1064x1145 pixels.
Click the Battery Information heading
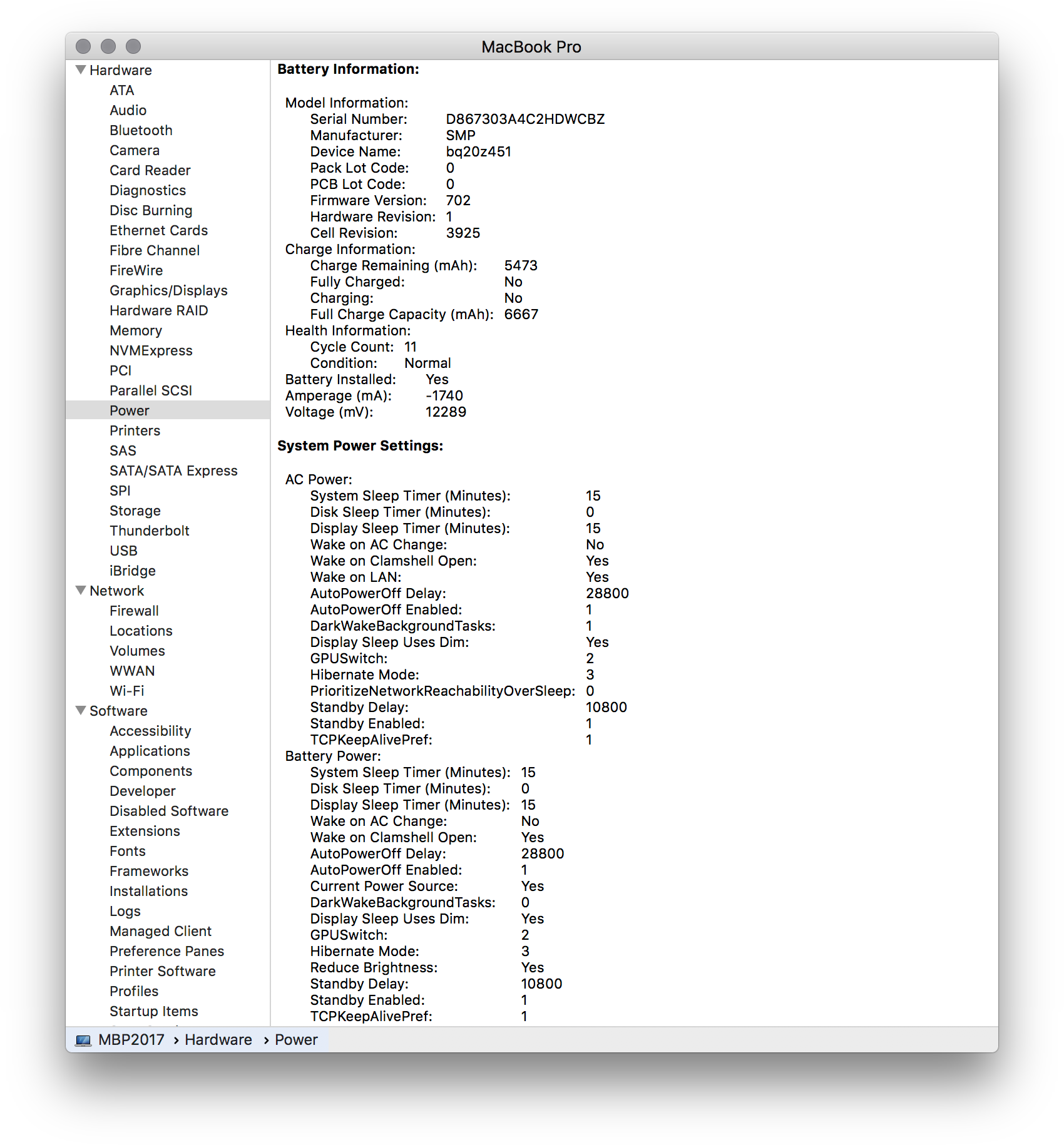(348, 69)
